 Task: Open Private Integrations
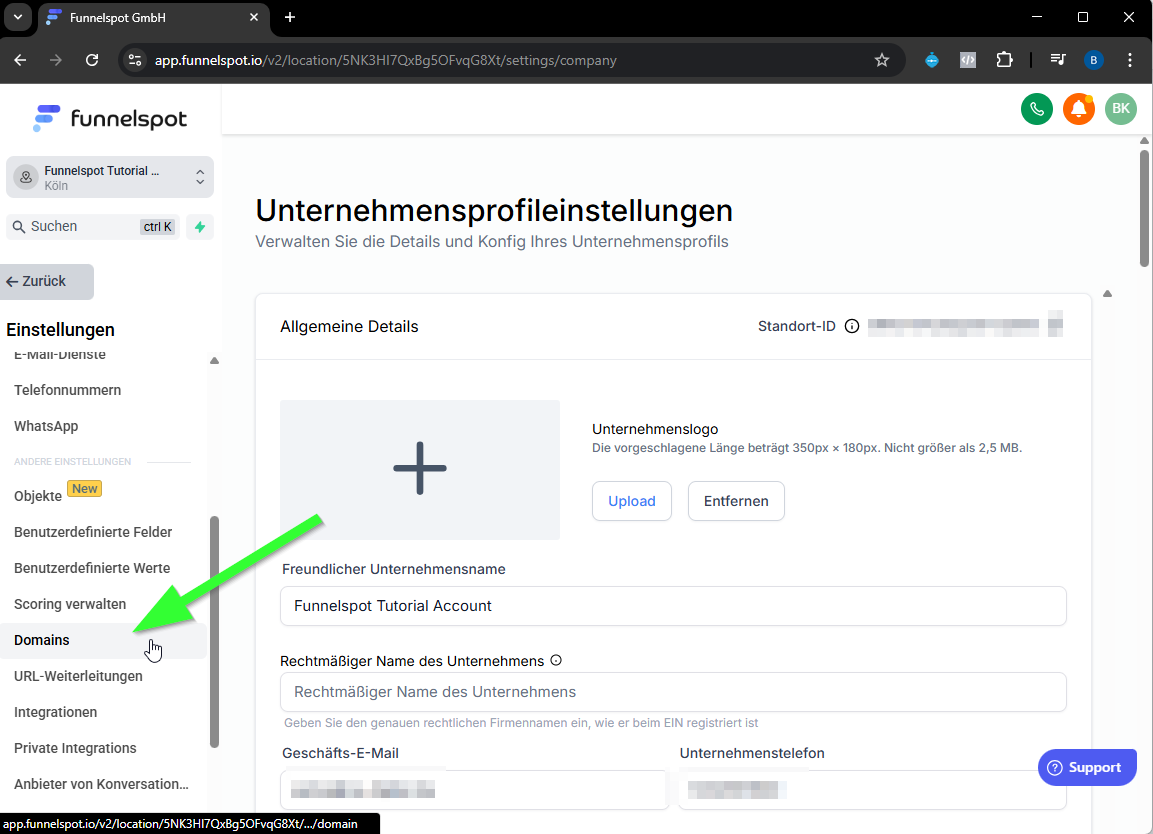75,748
